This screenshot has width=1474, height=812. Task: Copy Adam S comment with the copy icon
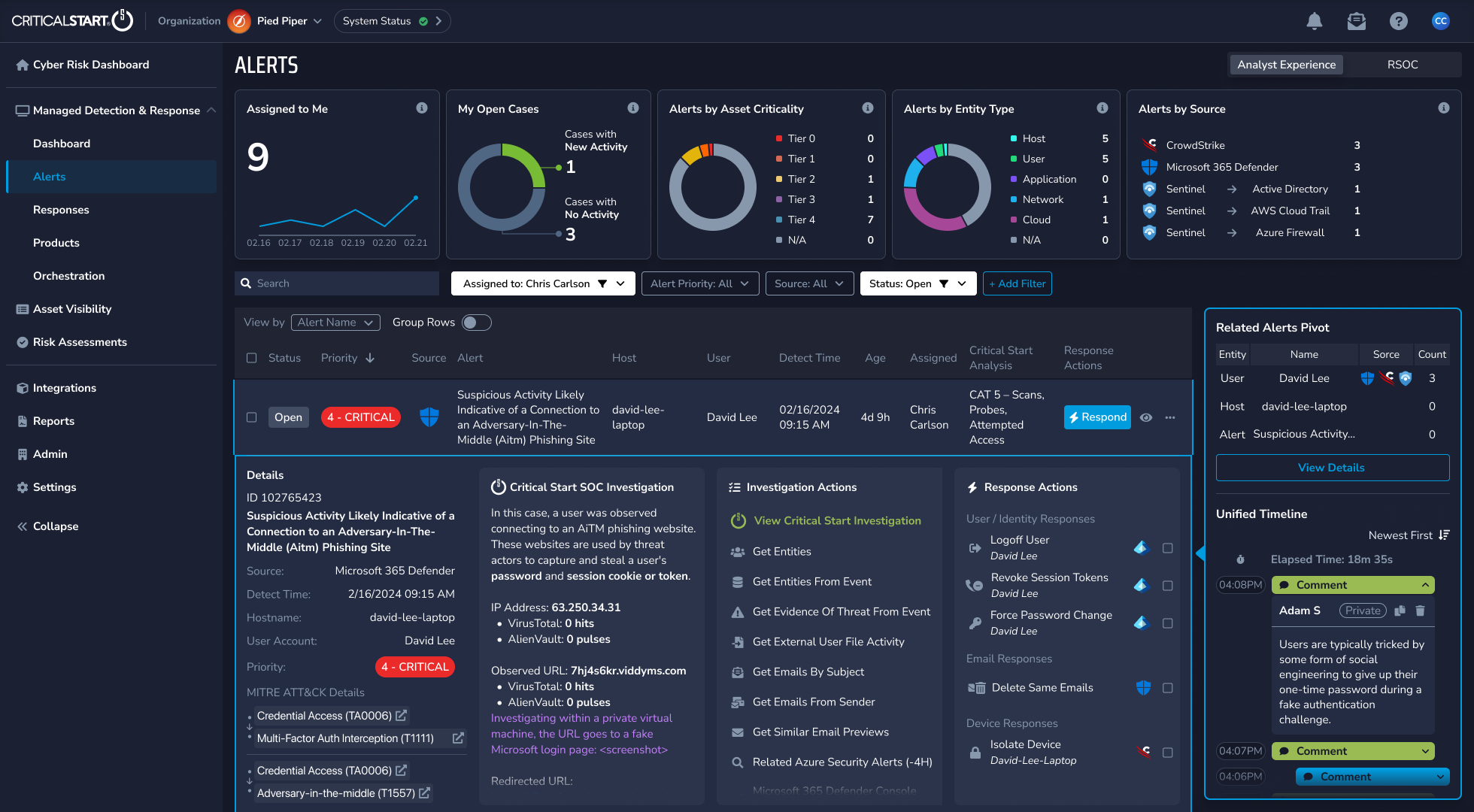(x=1400, y=611)
